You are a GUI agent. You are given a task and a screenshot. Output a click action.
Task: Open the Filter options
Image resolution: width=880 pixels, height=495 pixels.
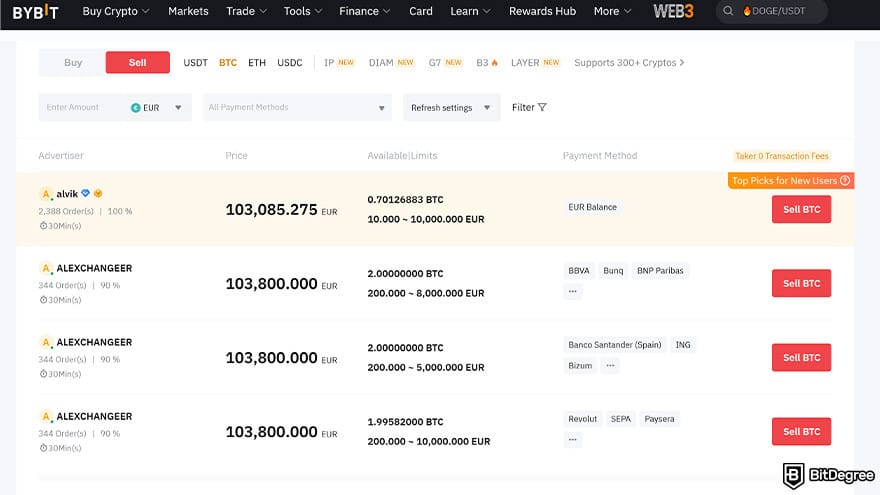tap(529, 107)
